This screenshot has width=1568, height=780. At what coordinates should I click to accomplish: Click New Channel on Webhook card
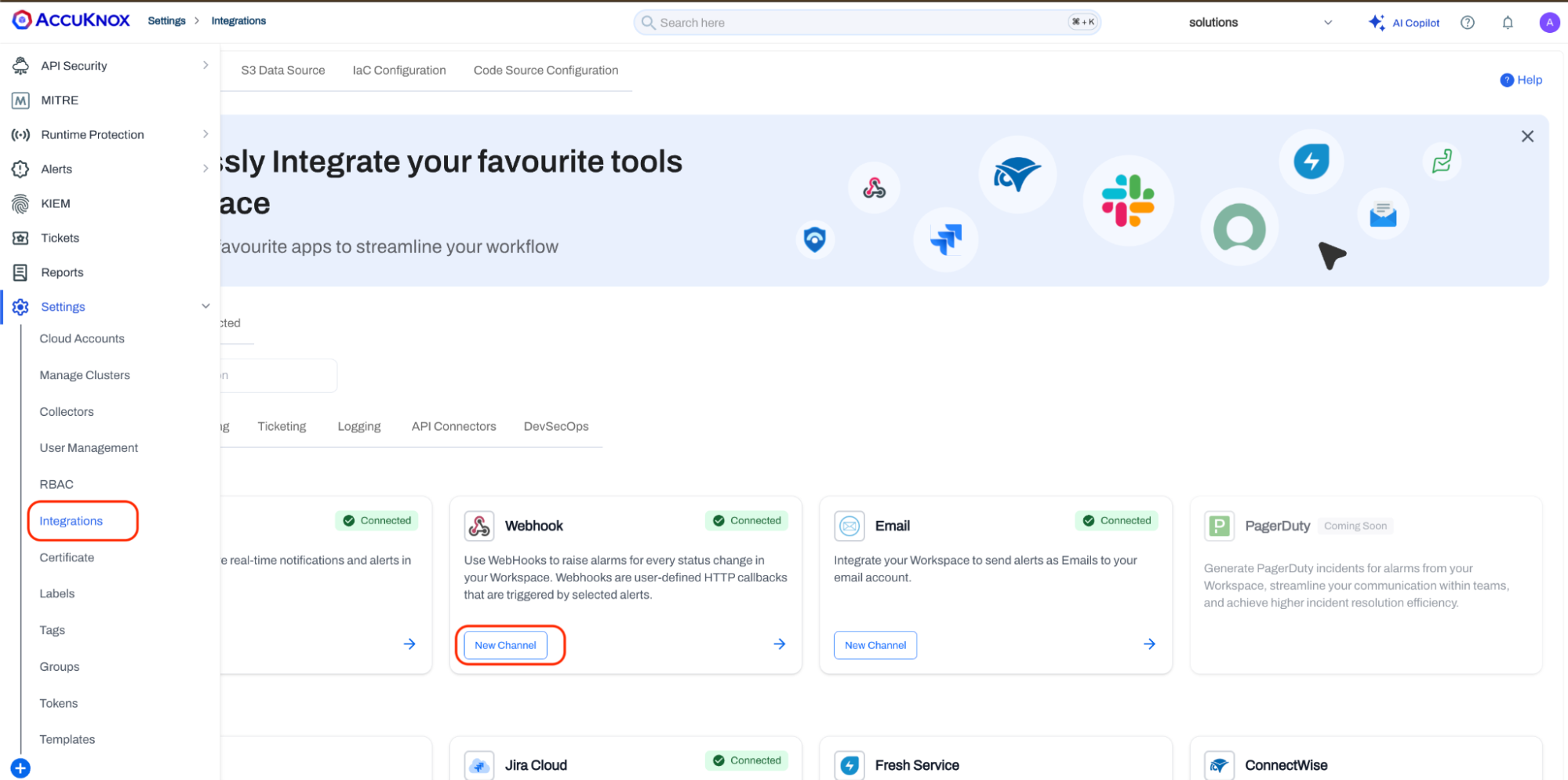[505, 645]
